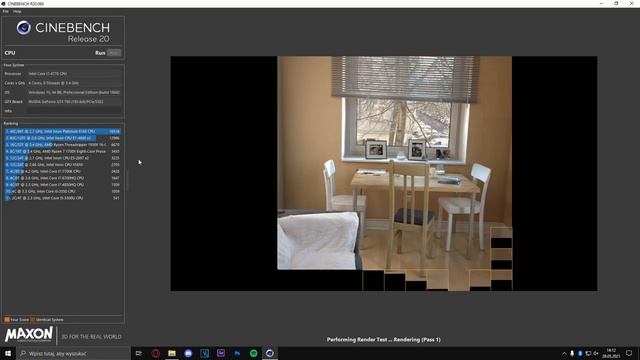Select rank 3 Ryzen Threadripper 1950X entry
The width and height of the screenshot is (640, 360).
(x=62, y=144)
